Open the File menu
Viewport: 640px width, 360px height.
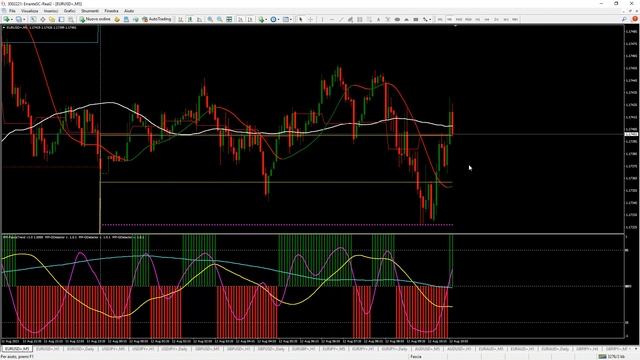pos(12,11)
